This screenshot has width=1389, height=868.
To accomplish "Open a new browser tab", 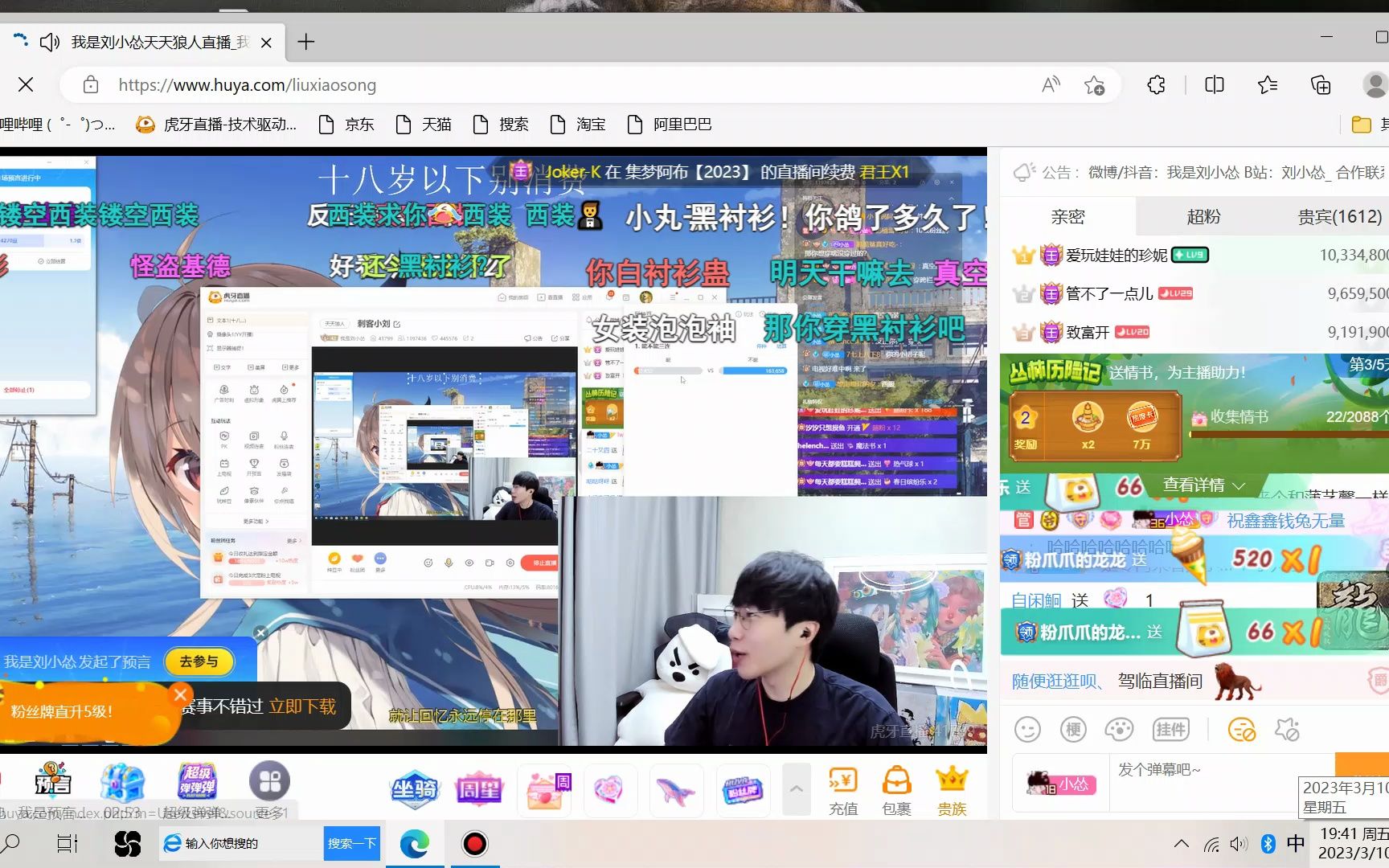I will pos(306,42).
